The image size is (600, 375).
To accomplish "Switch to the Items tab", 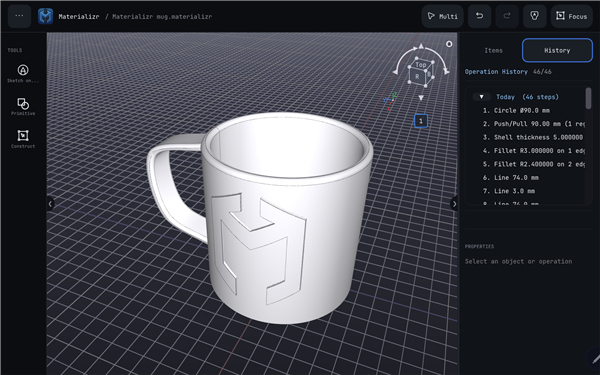I will pyautogui.click(x=493, y=50).
